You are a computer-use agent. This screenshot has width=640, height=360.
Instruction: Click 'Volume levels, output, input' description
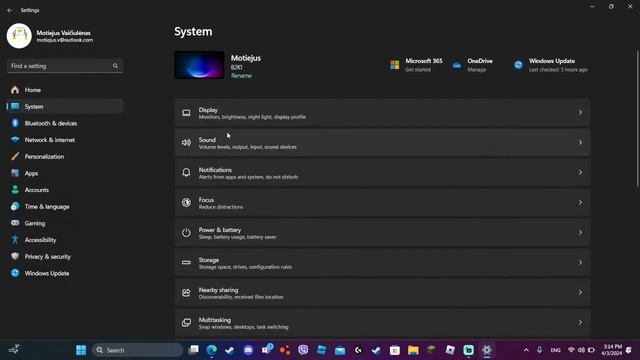coord(248,147)
